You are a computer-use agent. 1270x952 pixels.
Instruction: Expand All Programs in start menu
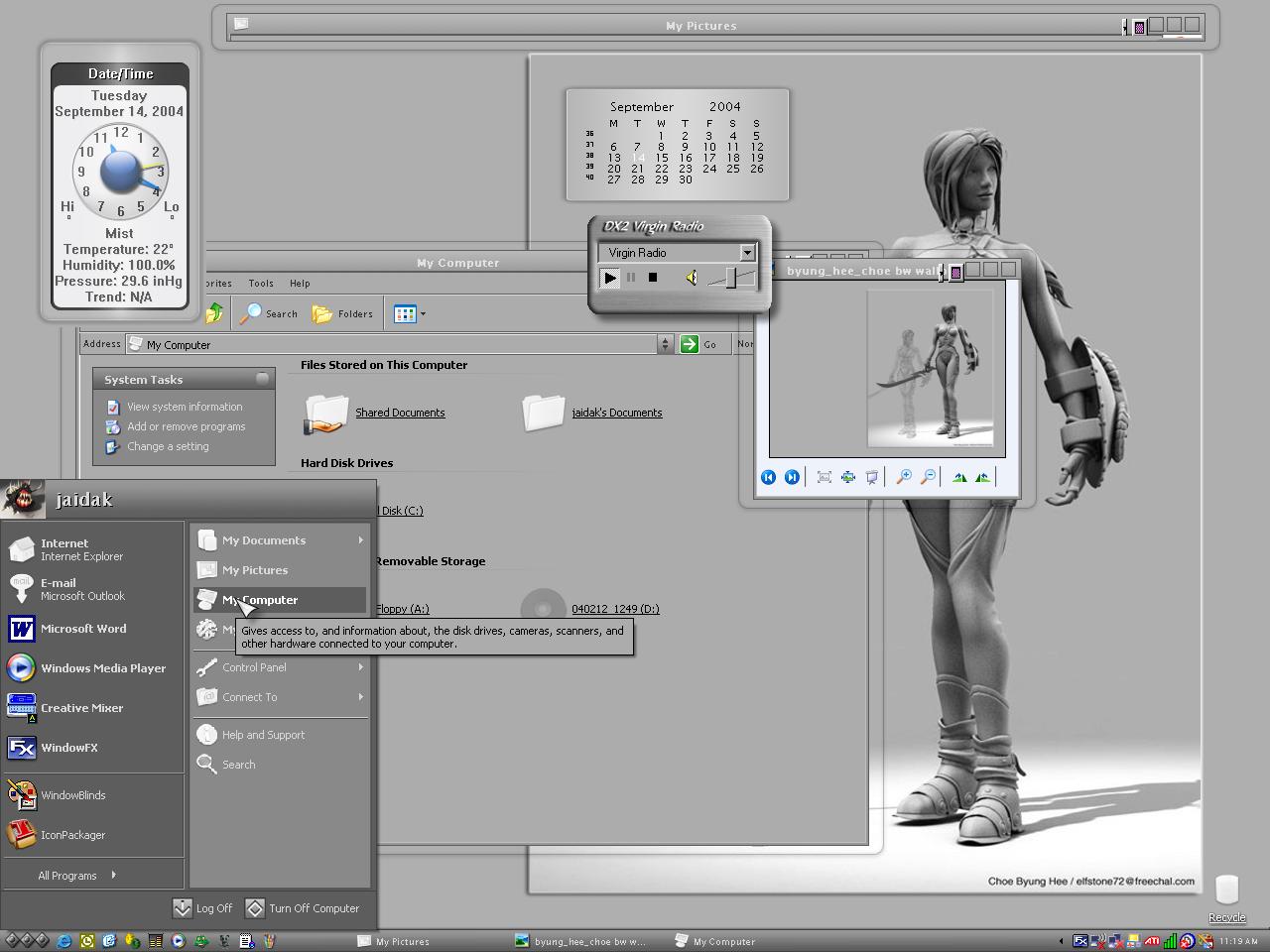[77, 876]
